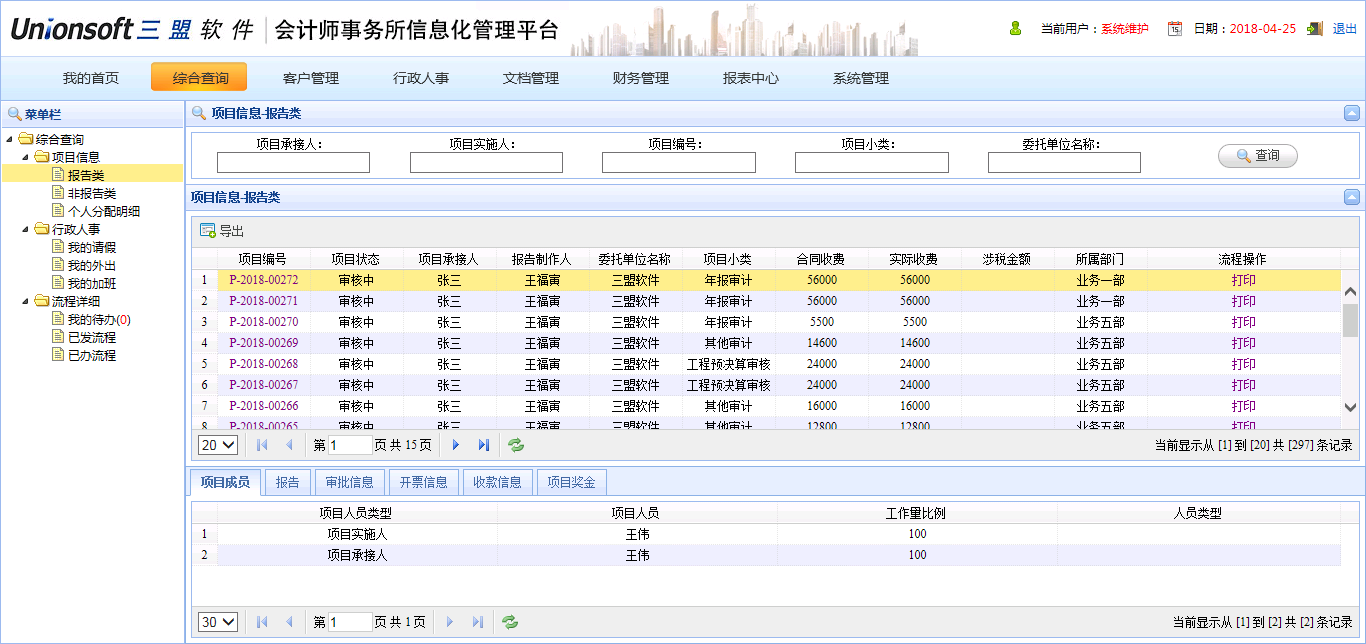Image resolution: width=1366 pixels, height=644 pixels.
Task: Click 打印 link for P-2018-00270
Action: (x=1244, y=322)
